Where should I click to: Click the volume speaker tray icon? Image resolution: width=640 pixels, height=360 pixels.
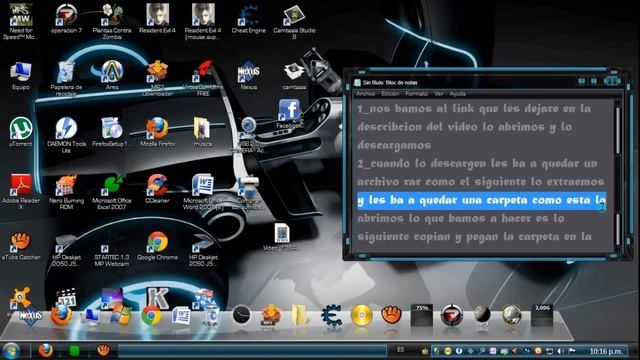[x=560, y=351]
